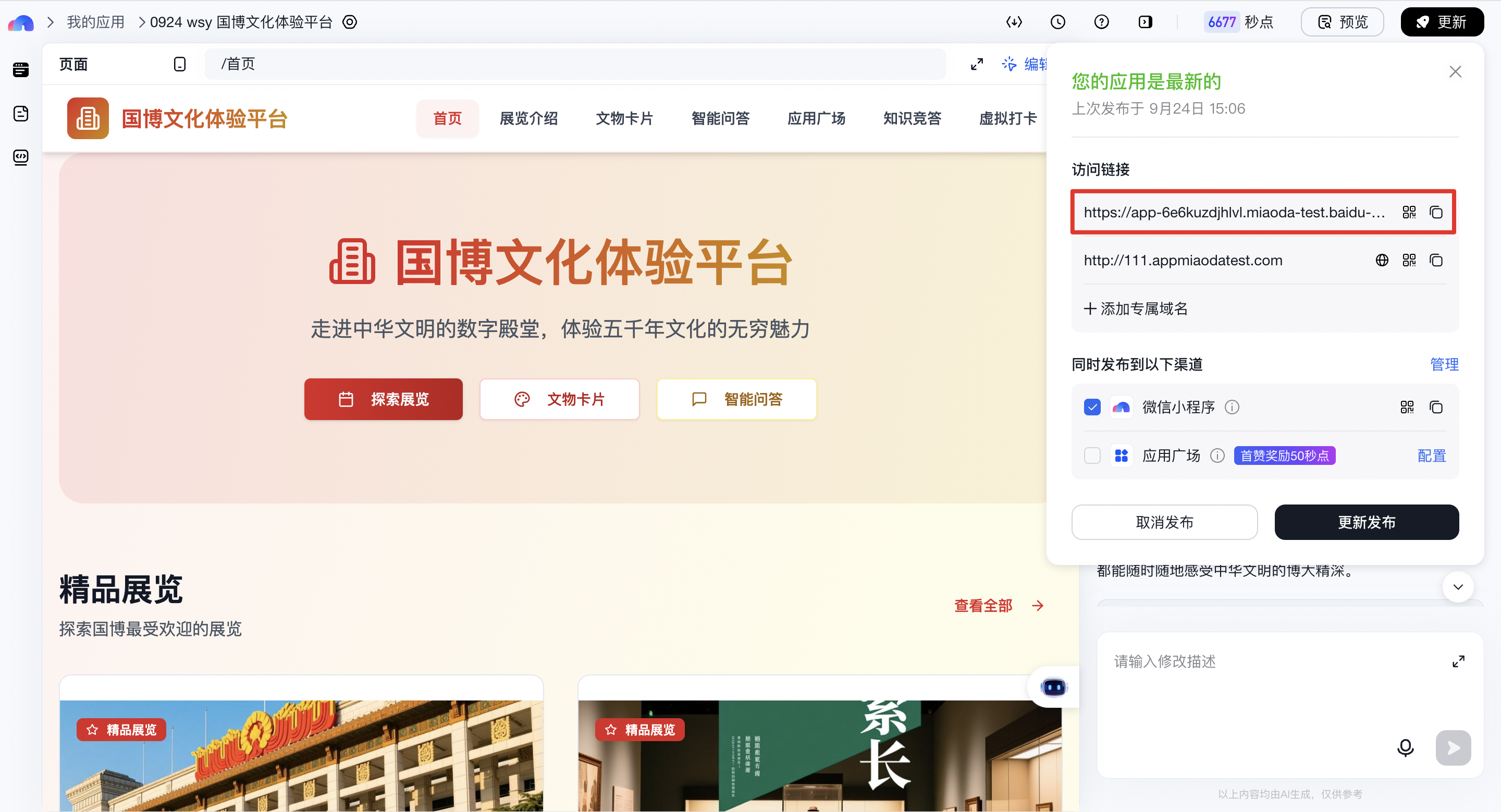
Task: Check the 应用广场 channel checkbox
Action: 1092,456
